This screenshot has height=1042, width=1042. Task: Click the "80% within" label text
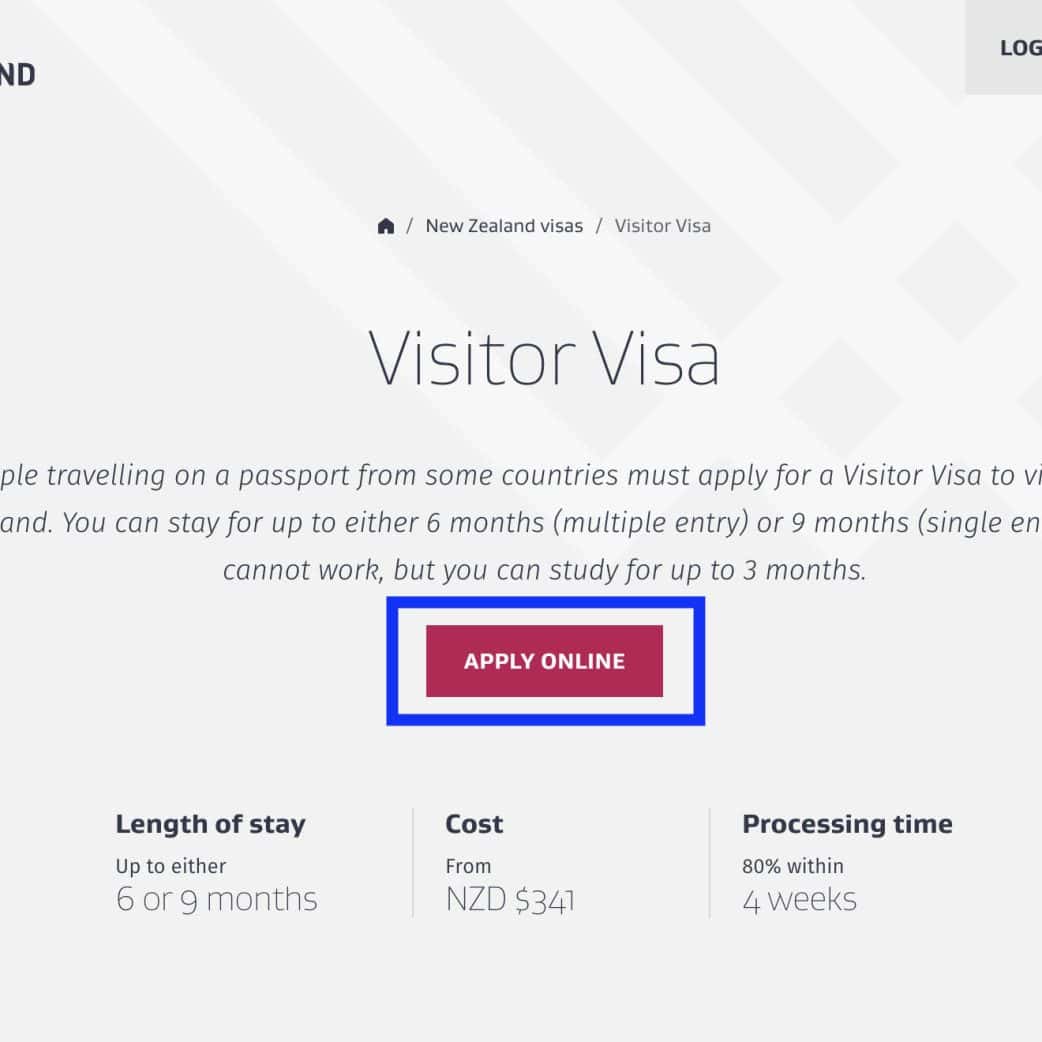[793, 866]
